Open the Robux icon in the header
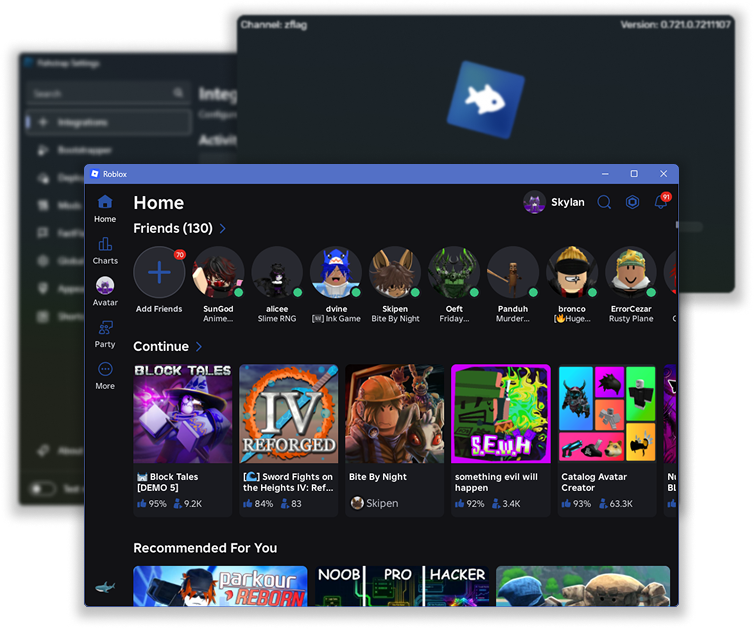Screen dimensions: 754x629 tap(632, 202)
